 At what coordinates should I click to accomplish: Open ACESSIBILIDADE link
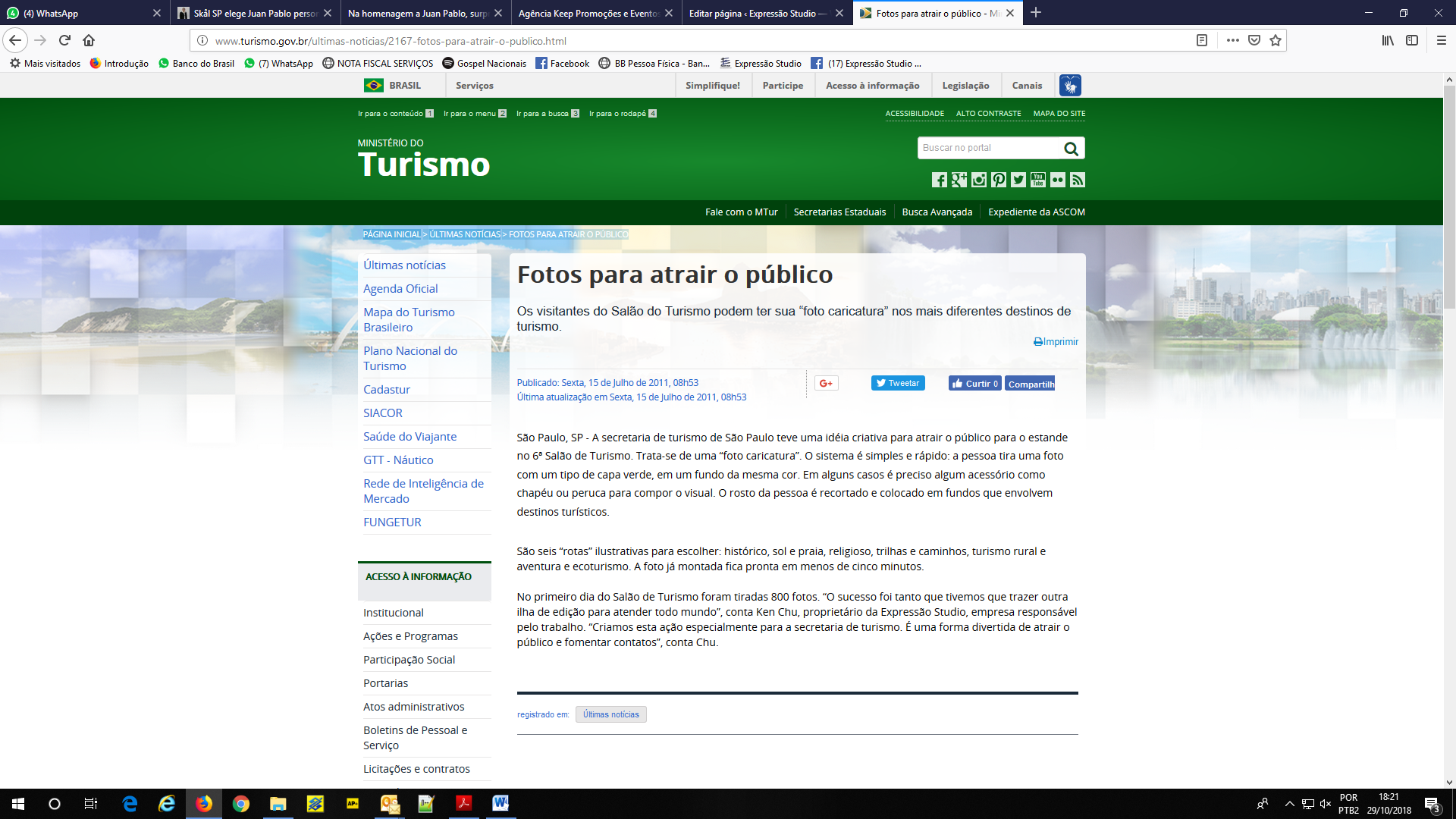click(915, 114)
